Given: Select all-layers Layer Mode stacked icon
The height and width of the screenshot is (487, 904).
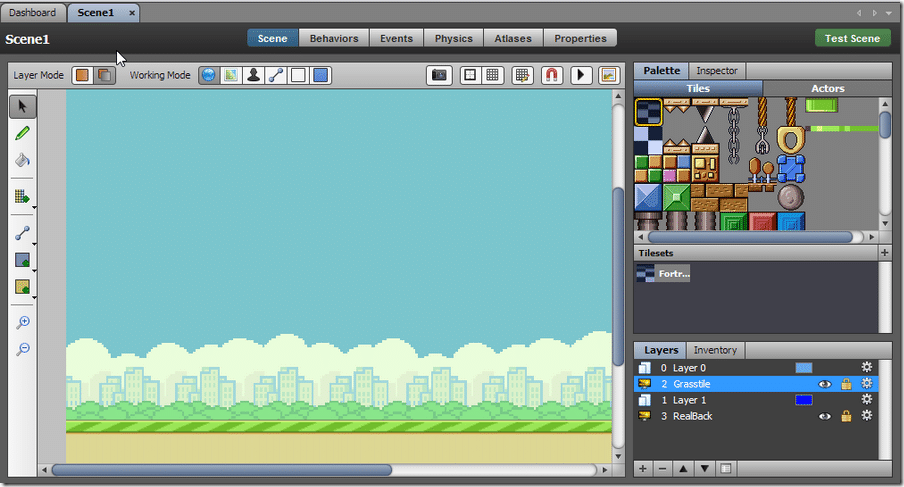Looking at the screenshot, I should click(104, 75).
